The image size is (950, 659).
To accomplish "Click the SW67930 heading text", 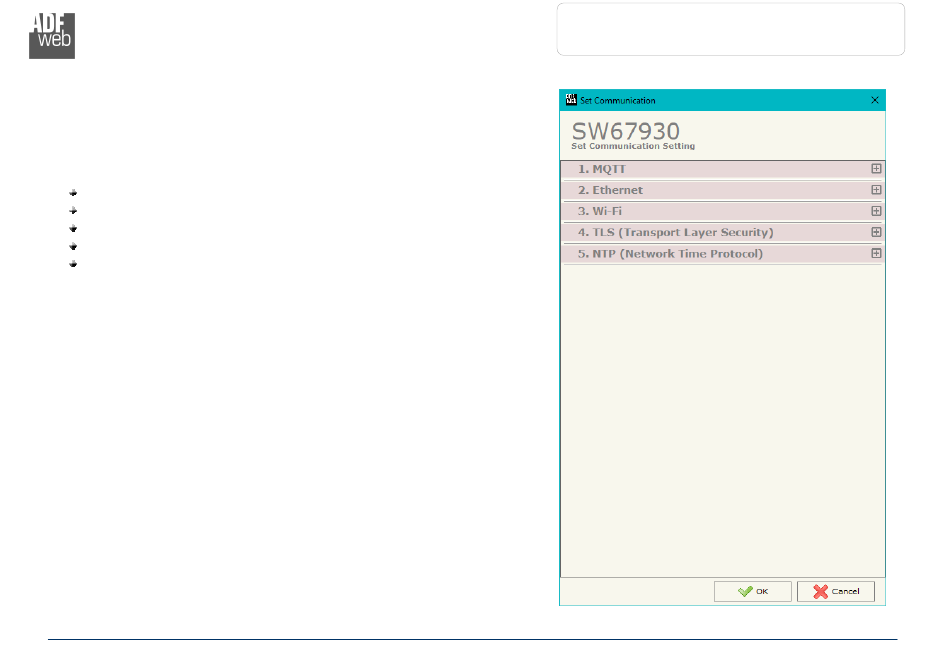I will coord(626,131).
